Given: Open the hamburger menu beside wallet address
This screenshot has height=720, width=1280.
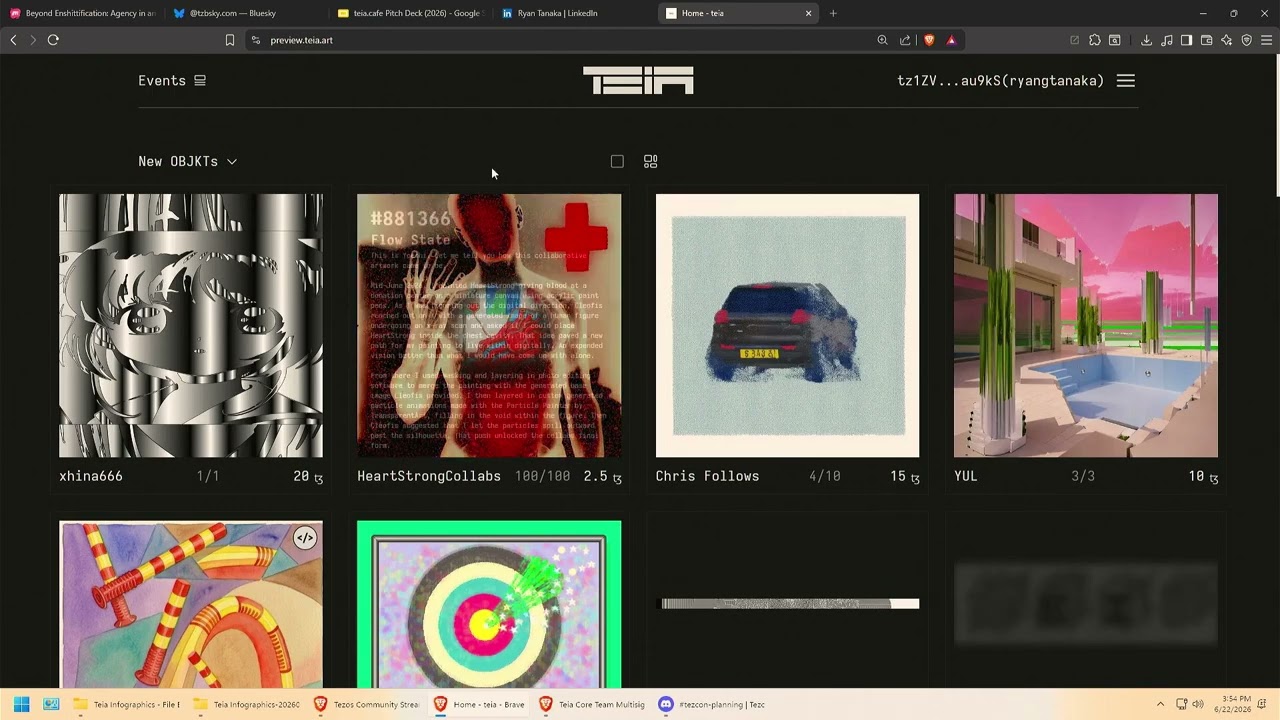Looking at the screenshot, I should point(1126,81).
